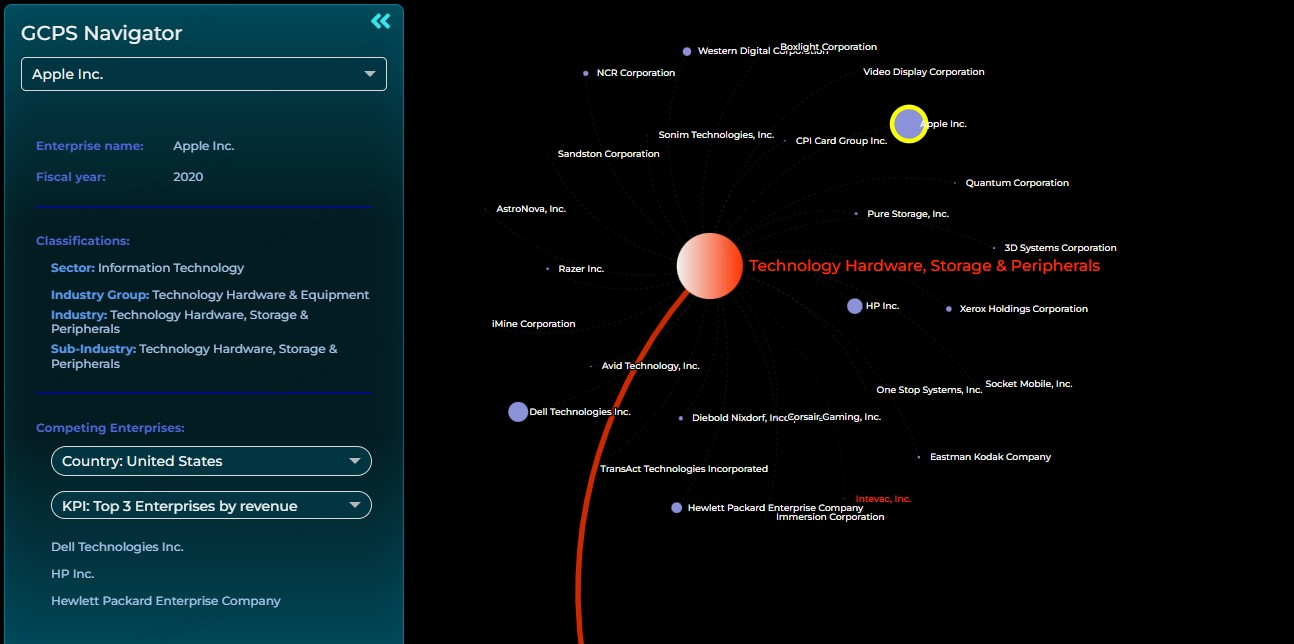Expand the Country: United States dropdown

coord(211,461)
